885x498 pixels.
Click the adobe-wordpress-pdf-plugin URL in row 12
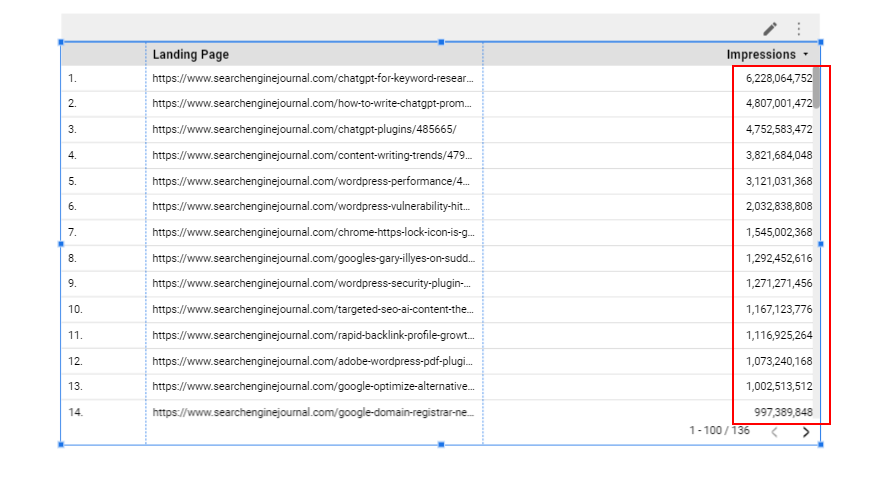coord(313,361)
